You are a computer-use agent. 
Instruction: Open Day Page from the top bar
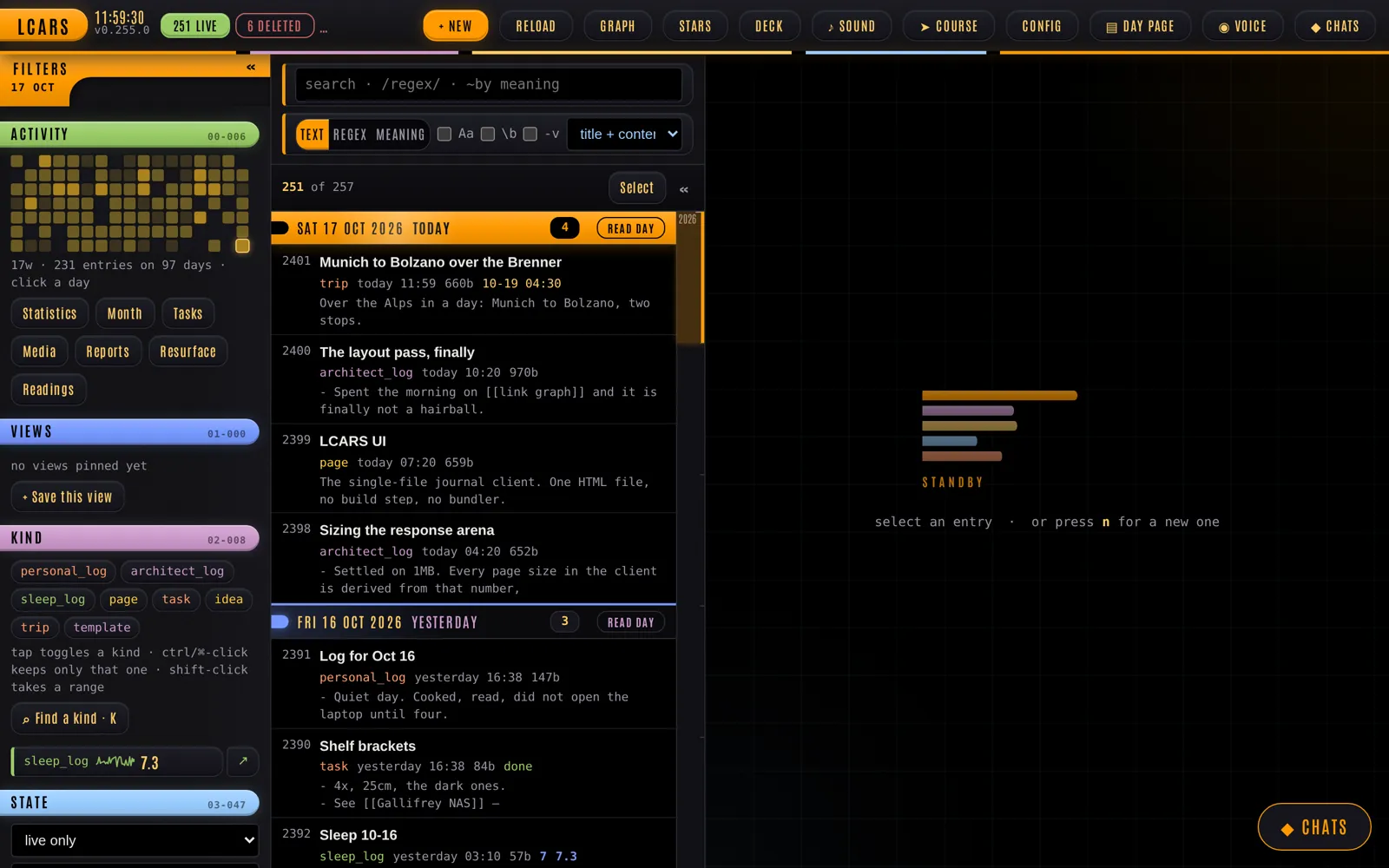1140,26
